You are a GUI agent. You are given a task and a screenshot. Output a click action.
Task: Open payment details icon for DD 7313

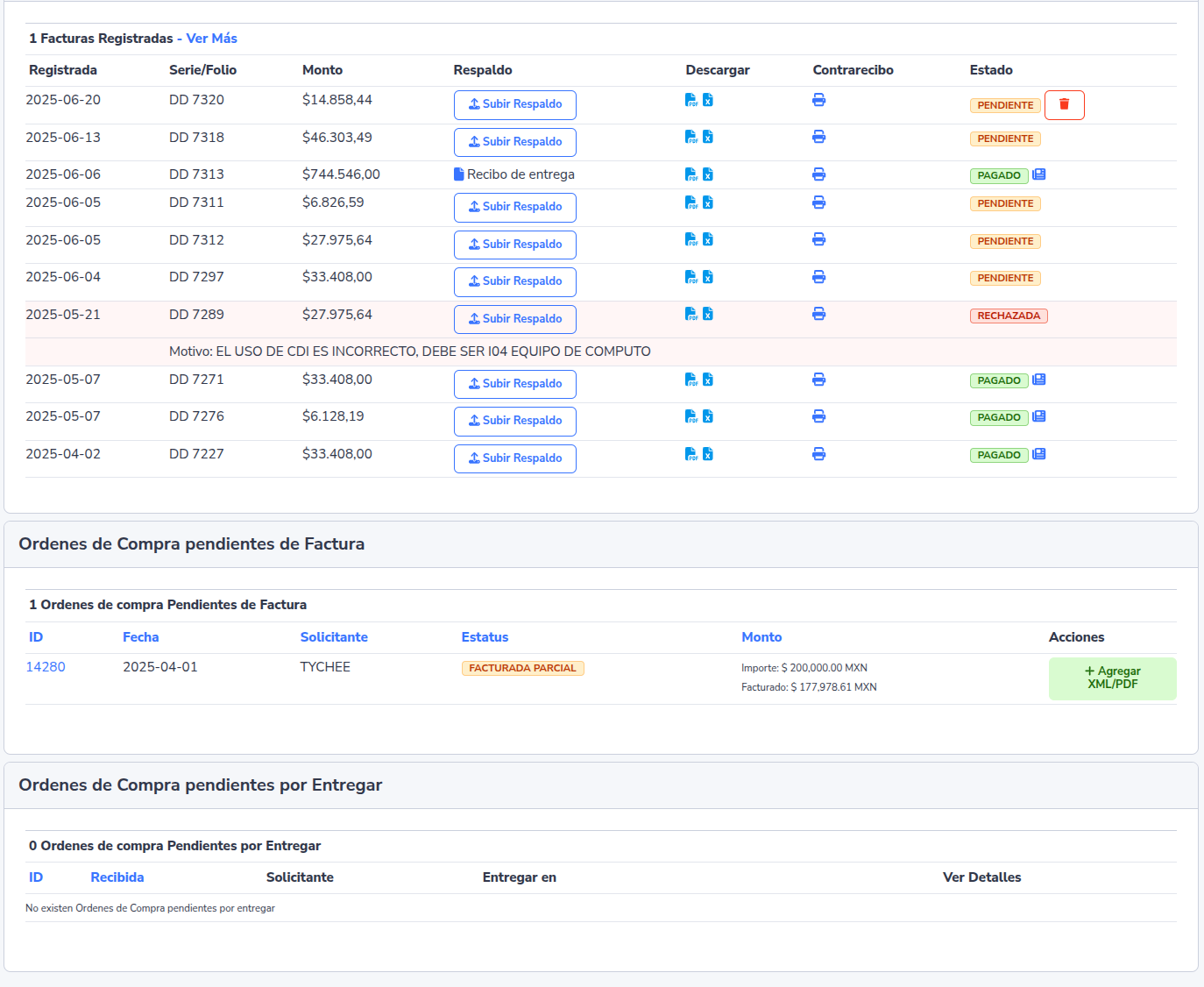click(x=1039, y=174)
